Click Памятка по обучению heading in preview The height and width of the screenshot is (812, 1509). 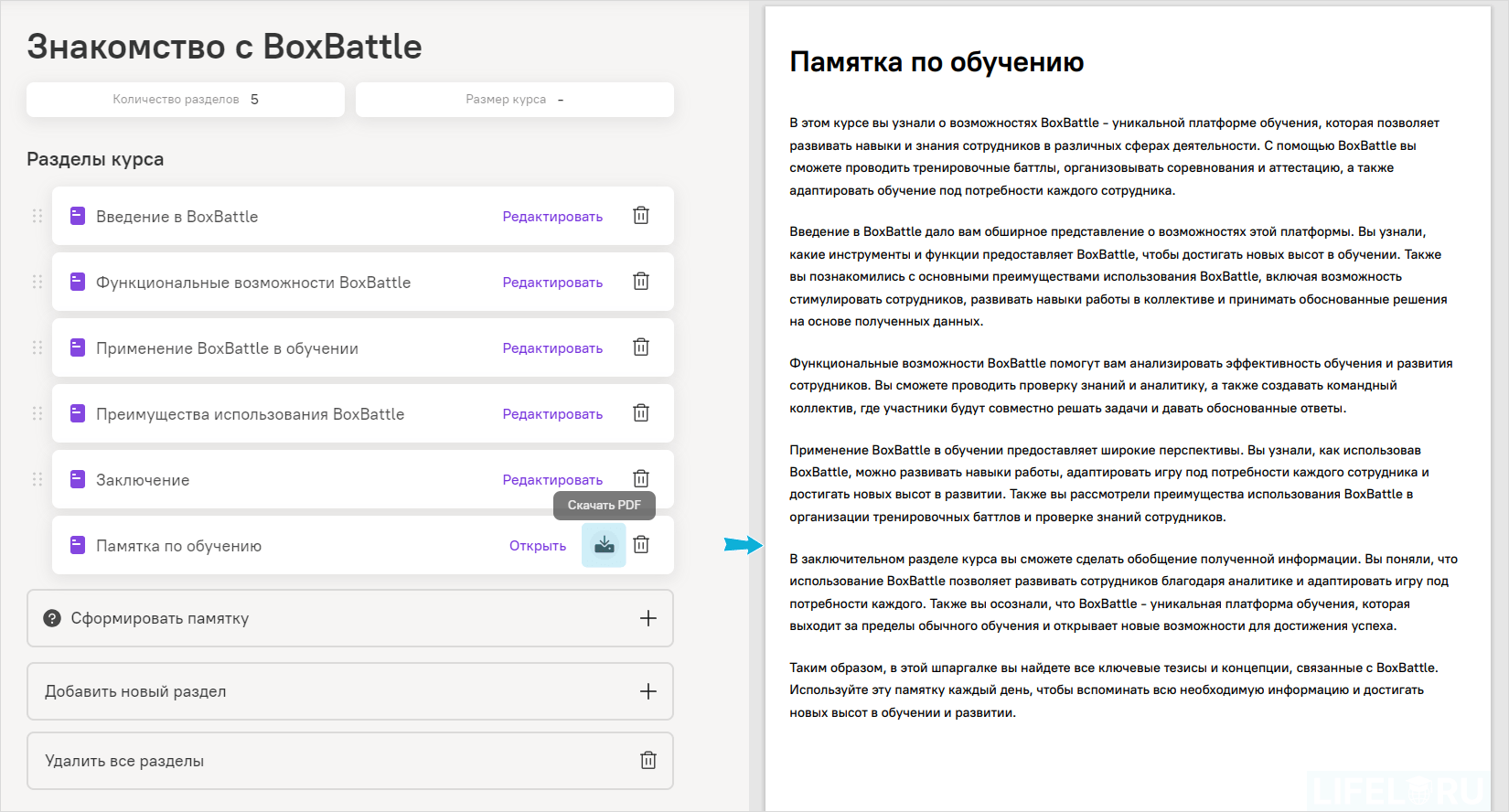(x=936, y=62)
